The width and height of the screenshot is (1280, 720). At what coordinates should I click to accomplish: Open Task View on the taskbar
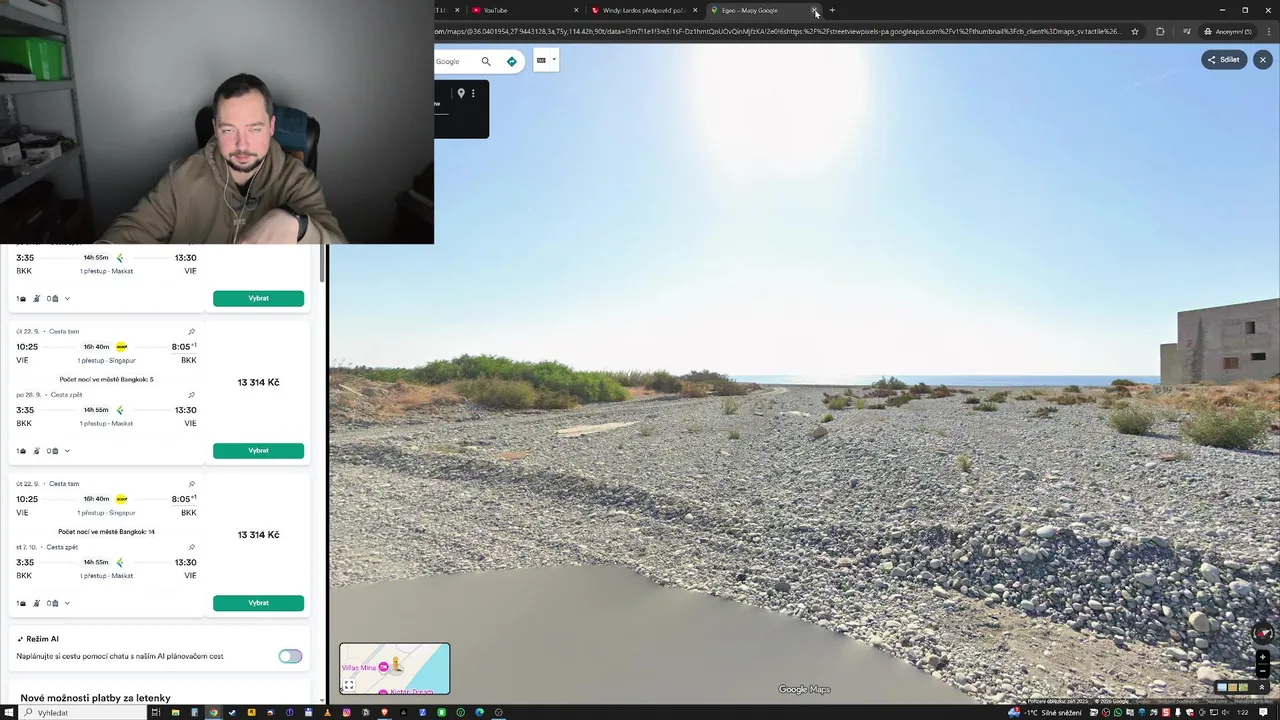(x=155, y=712)
